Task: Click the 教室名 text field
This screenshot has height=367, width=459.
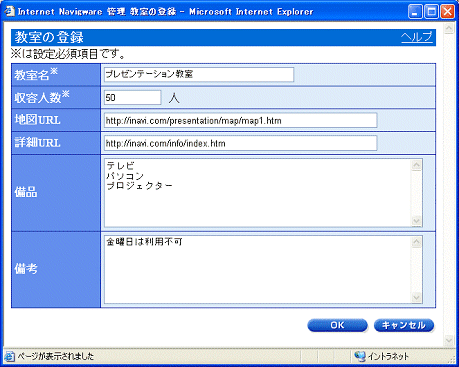Action: (x=199, y=74)
